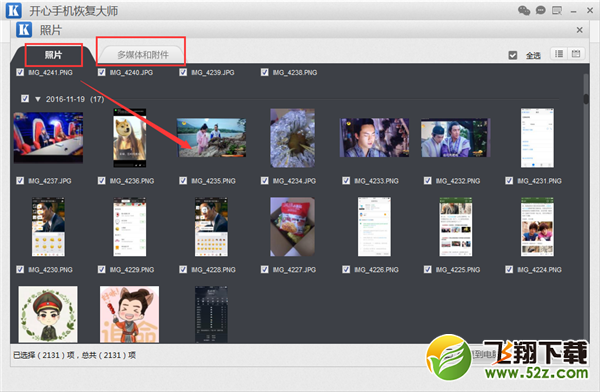The image size is (600, 392).
Task: Open thumbnail above IMG_4224.PNG showing two kids
Action: click(x=537, y=227)
